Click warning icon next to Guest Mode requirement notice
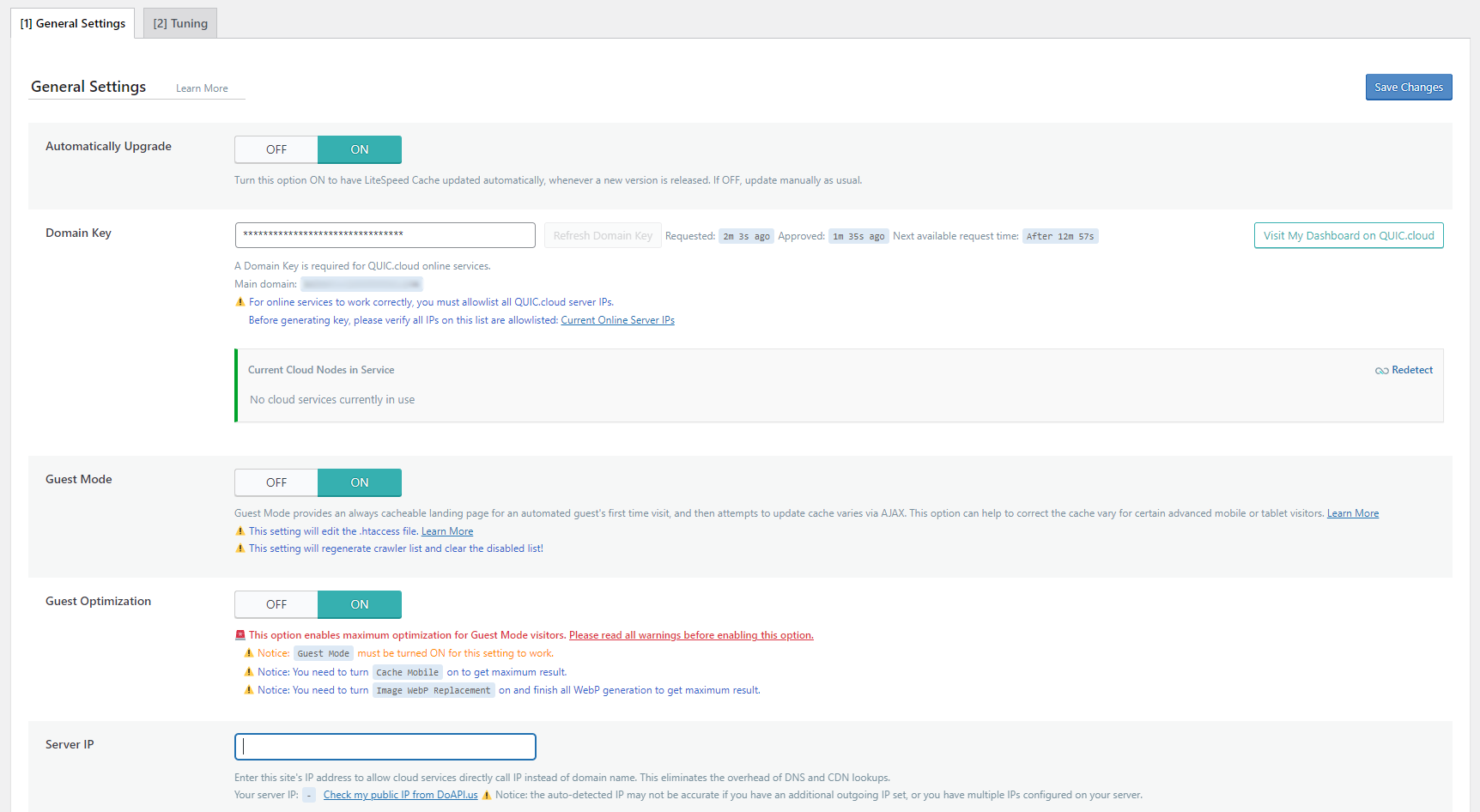Image resolution: width=1480 pixels, height=812 pixels. pyautogui.click(x=248, y=652)
